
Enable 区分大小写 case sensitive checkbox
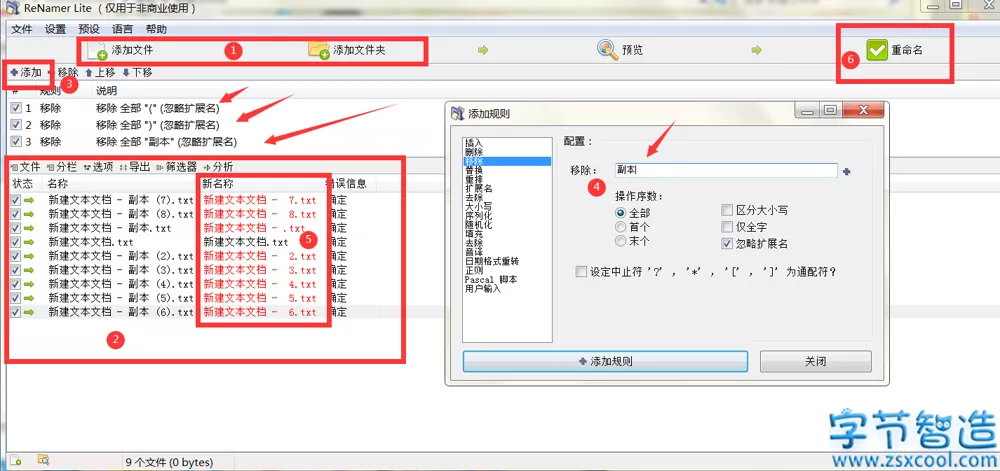(x=726, y=210)
